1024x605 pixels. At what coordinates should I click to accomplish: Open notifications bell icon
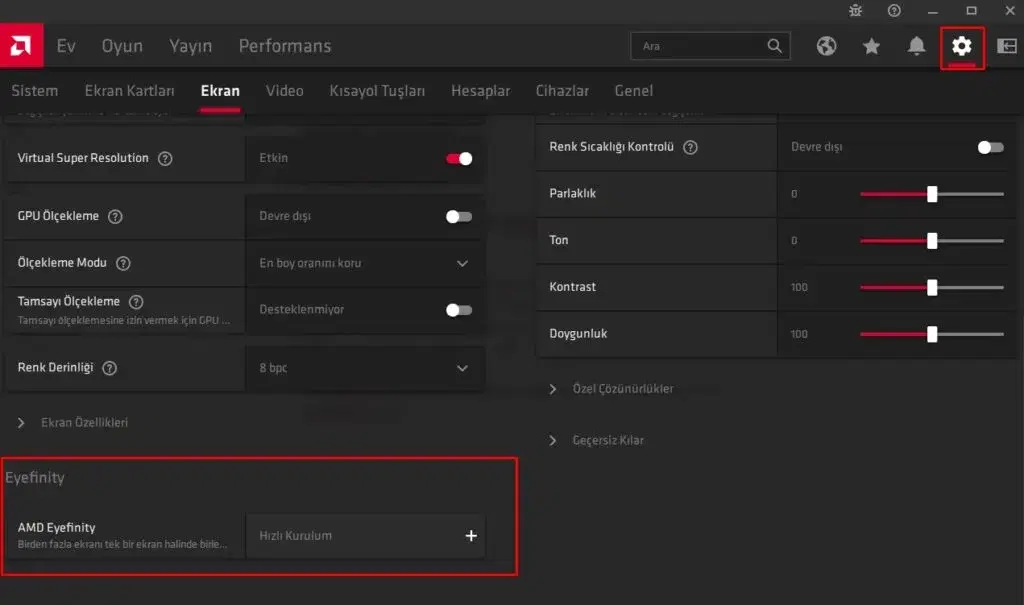916,46
